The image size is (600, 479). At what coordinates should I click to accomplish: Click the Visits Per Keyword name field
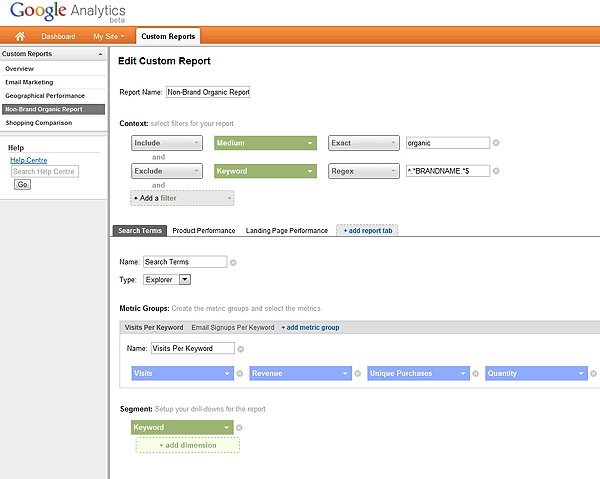[193, 349]
